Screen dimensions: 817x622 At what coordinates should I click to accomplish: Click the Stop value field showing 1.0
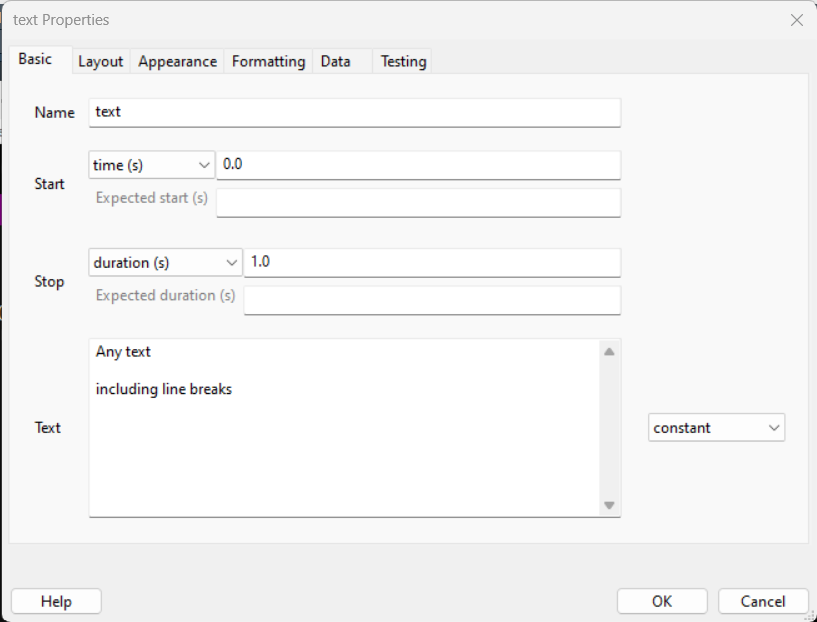[x=432, y=263]
